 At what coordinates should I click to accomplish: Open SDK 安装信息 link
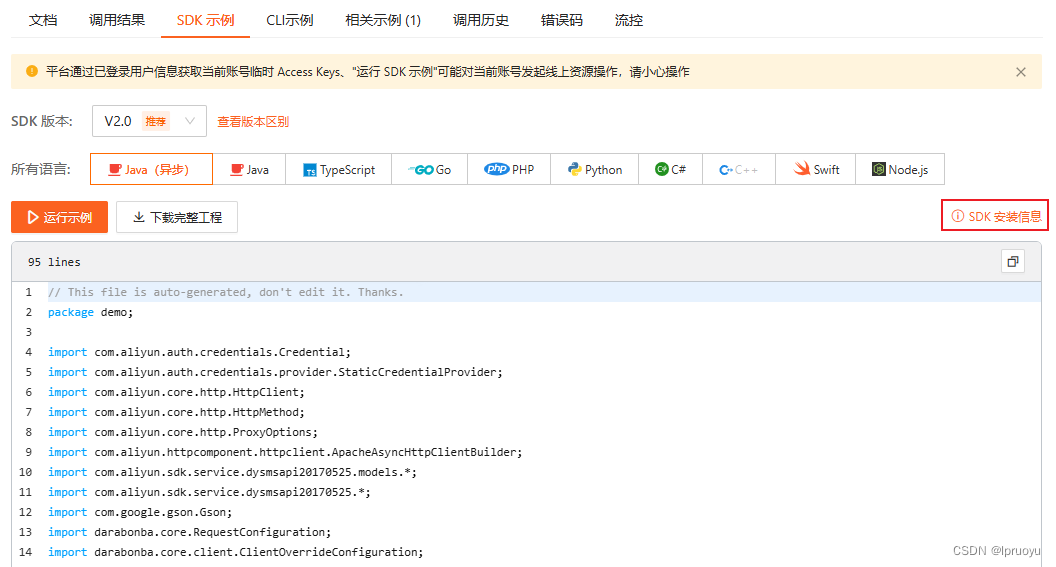(x=995, y=216)
